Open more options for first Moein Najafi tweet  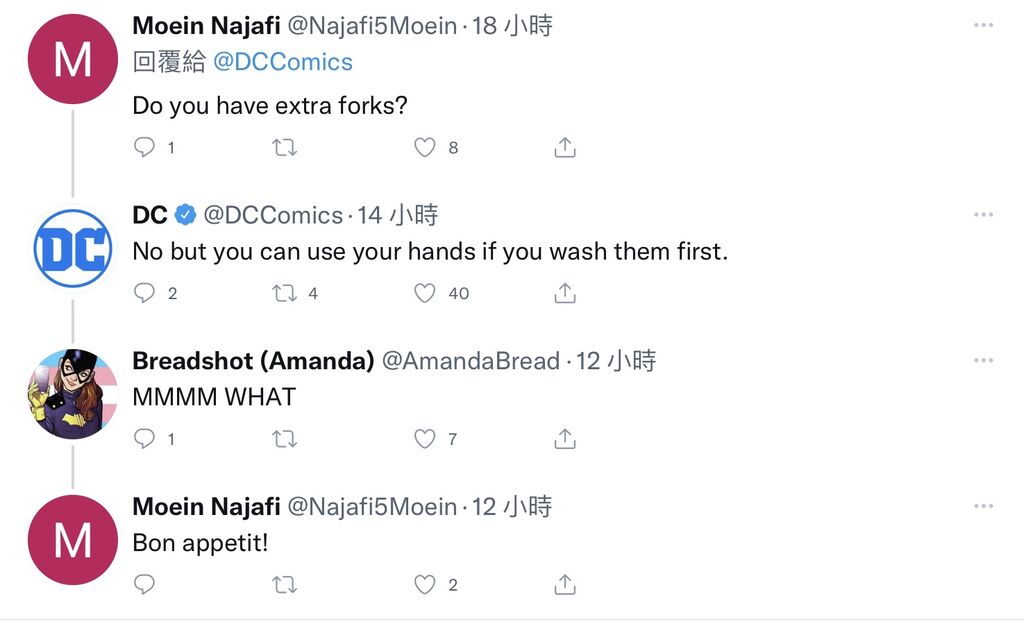coord(983,25)
